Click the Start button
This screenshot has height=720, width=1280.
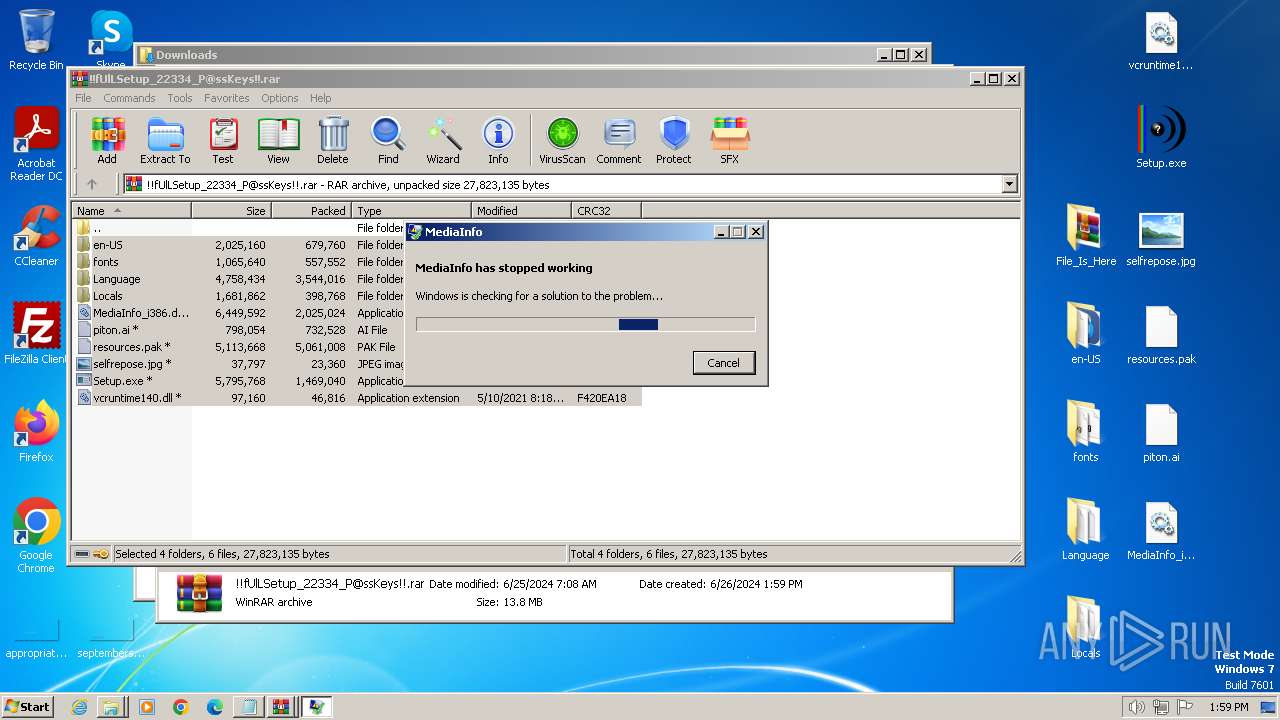[28, 706]
